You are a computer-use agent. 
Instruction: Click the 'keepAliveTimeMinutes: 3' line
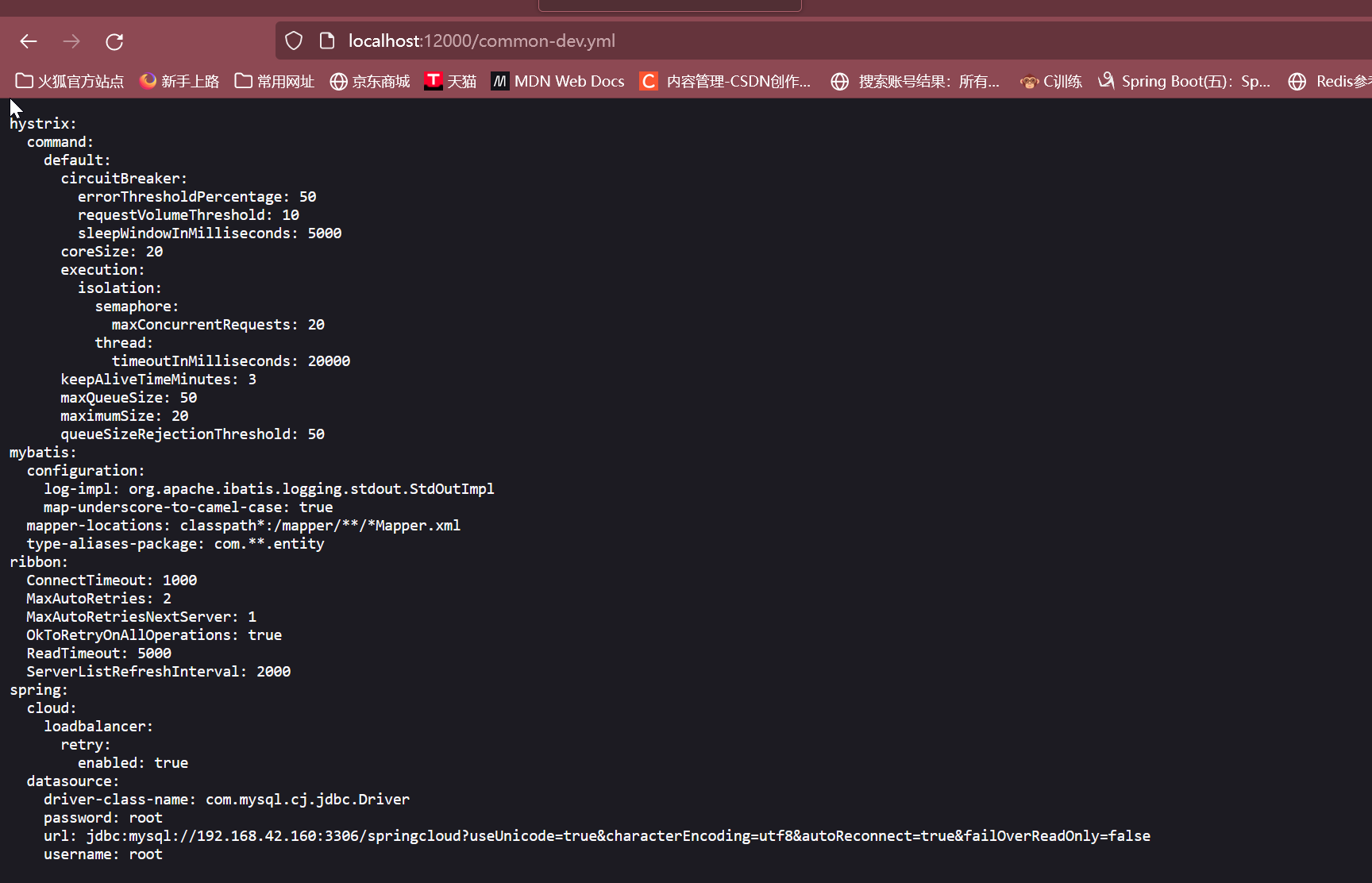159,380
